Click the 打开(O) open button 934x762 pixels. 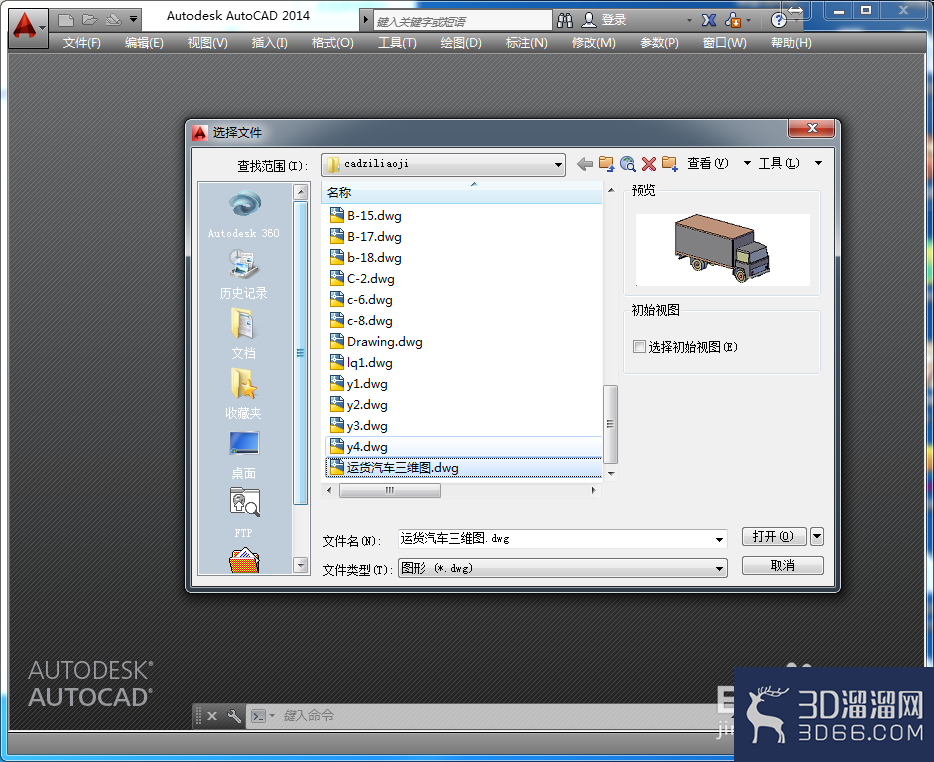[774, 536]
